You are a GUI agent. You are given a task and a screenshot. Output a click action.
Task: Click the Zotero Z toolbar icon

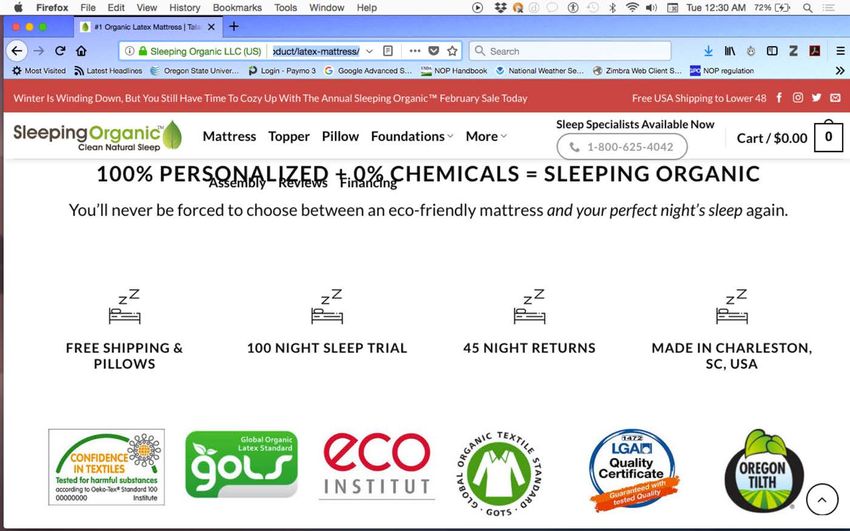(793, 51)
